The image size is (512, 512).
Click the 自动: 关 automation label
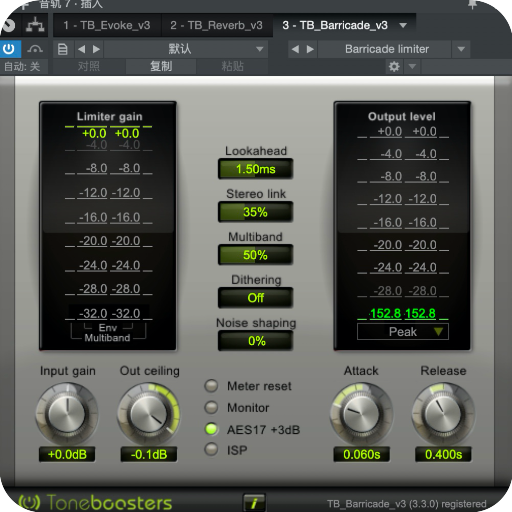pyautogui.click(x=22, y=66)
